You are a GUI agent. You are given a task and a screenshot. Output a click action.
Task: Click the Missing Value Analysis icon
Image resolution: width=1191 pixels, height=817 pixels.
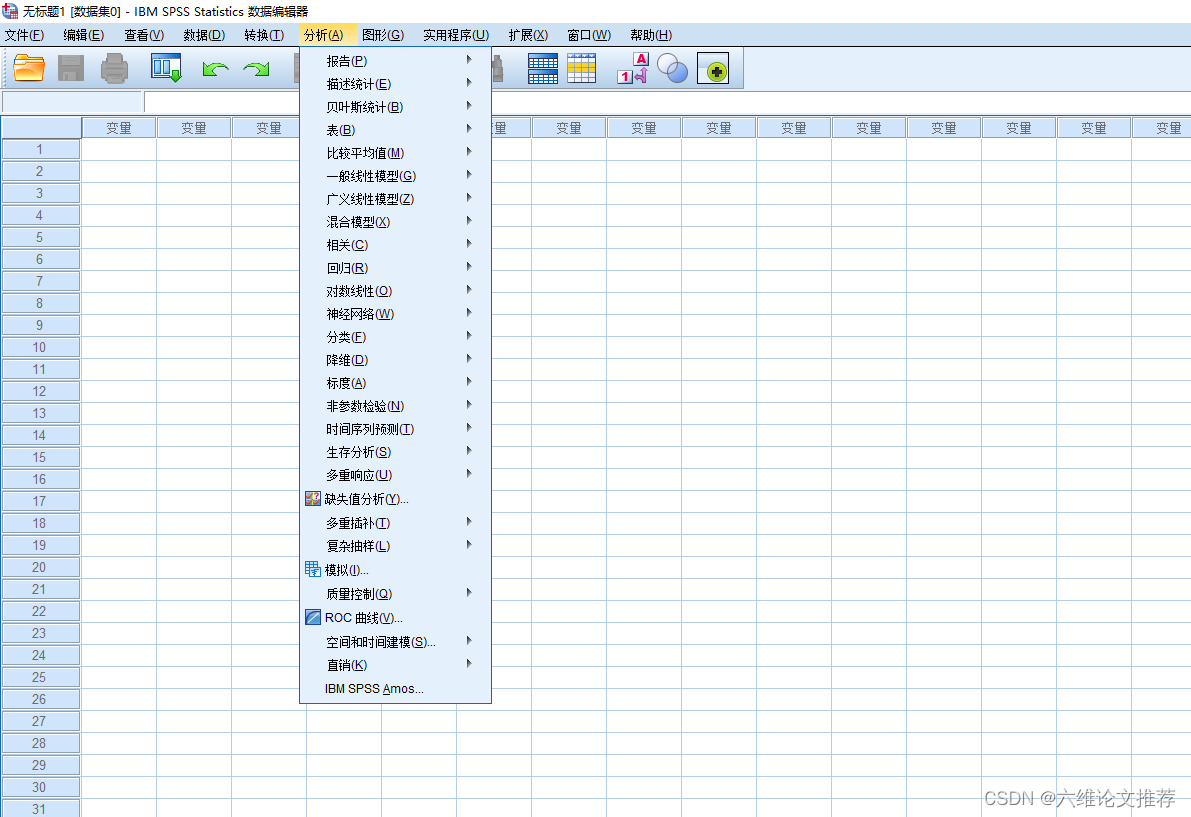[313, 499]
